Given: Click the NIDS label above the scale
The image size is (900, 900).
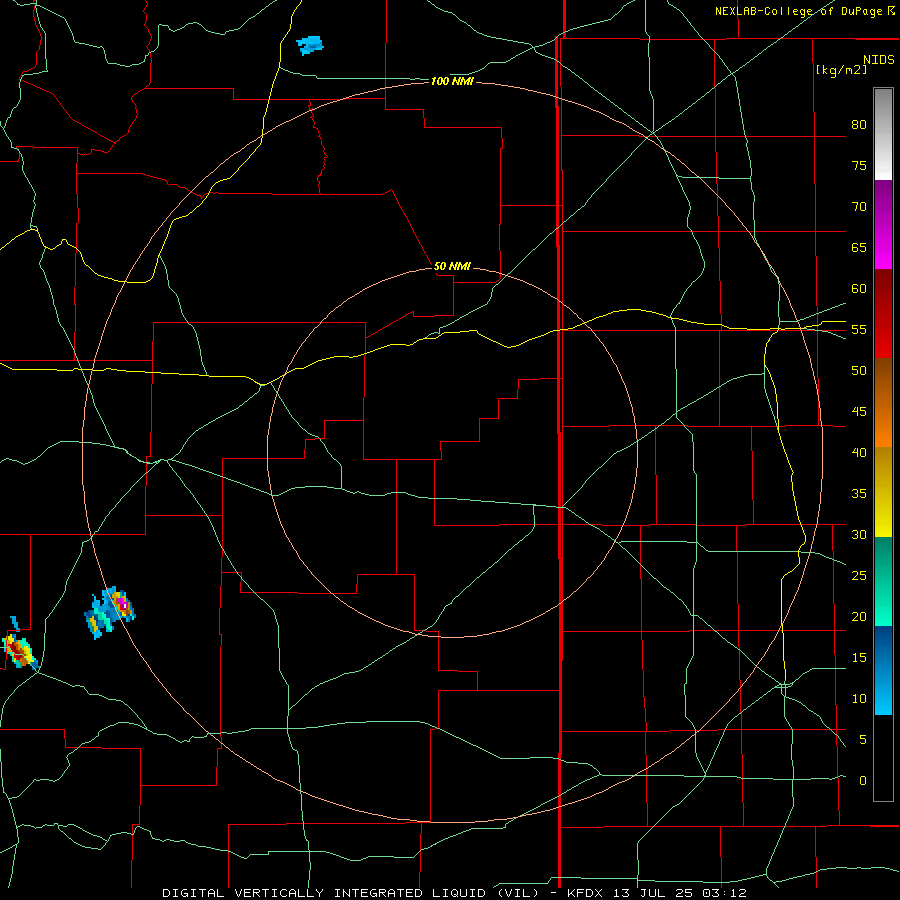Looking at the screenshot, I should [878, 59].
